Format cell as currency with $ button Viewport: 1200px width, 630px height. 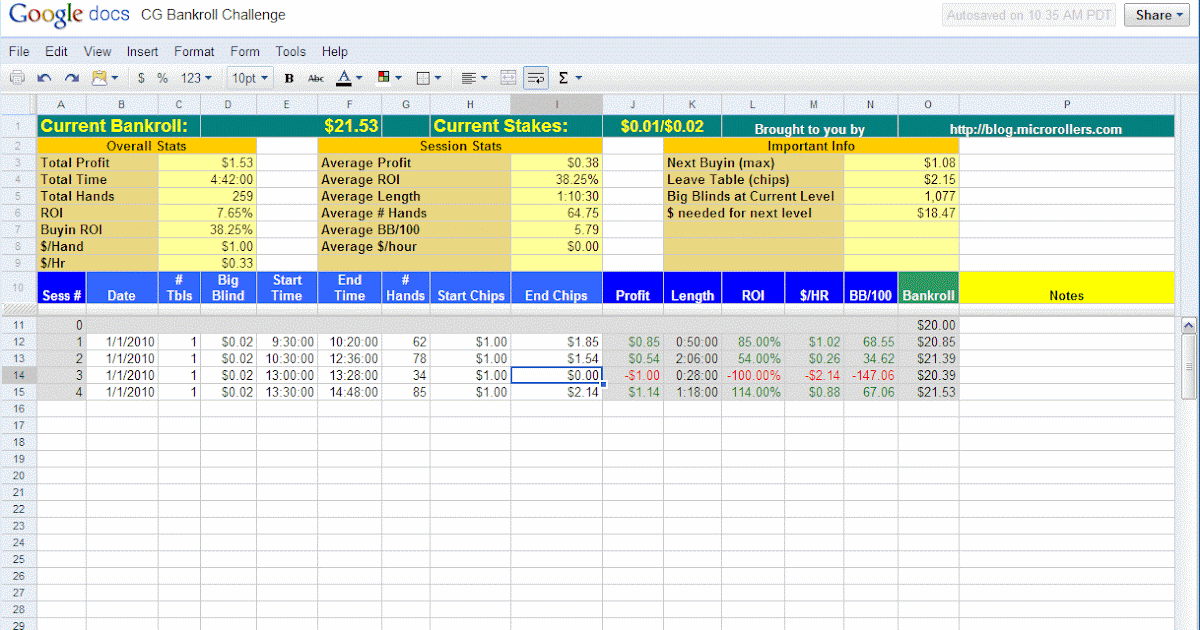click(x=141, y=77)
